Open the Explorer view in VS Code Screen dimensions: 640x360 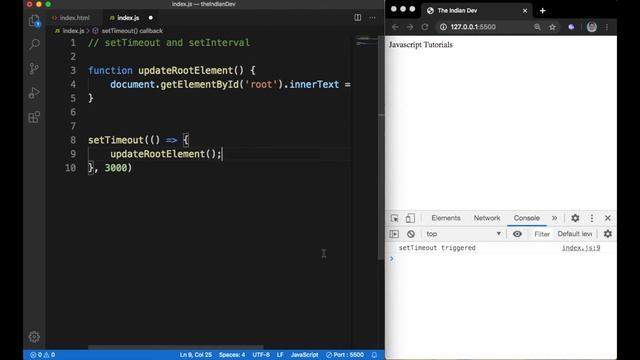point(34,21)
